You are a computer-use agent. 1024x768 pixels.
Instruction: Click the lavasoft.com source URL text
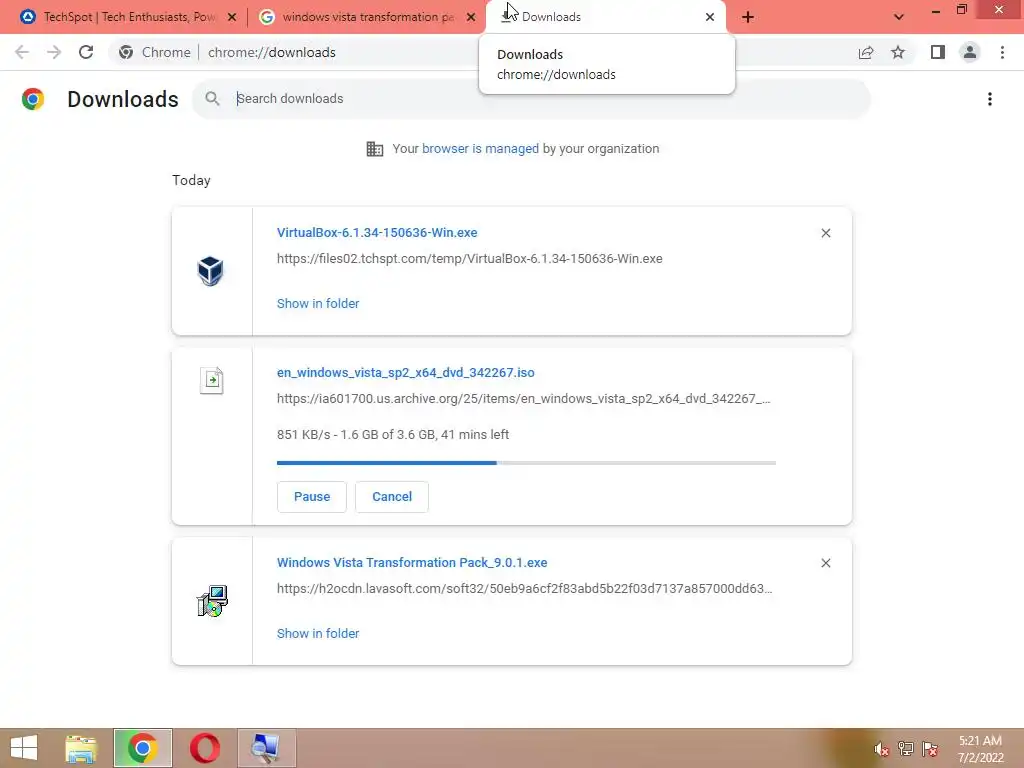(x=524, y=589)
